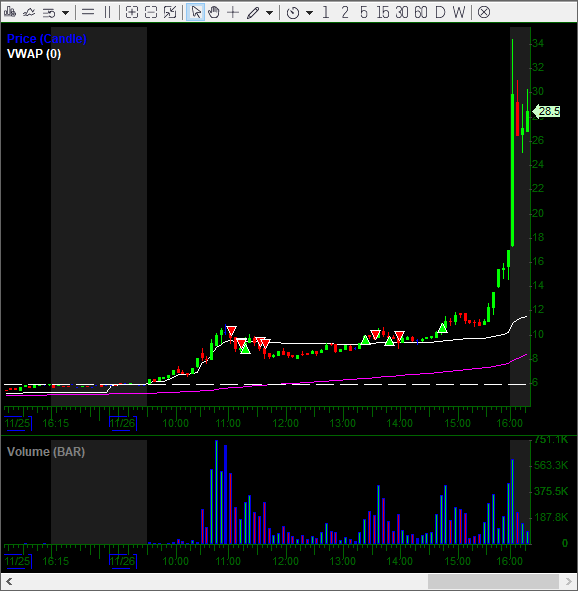Click the circled X remove icon

[x=484, y=12]
